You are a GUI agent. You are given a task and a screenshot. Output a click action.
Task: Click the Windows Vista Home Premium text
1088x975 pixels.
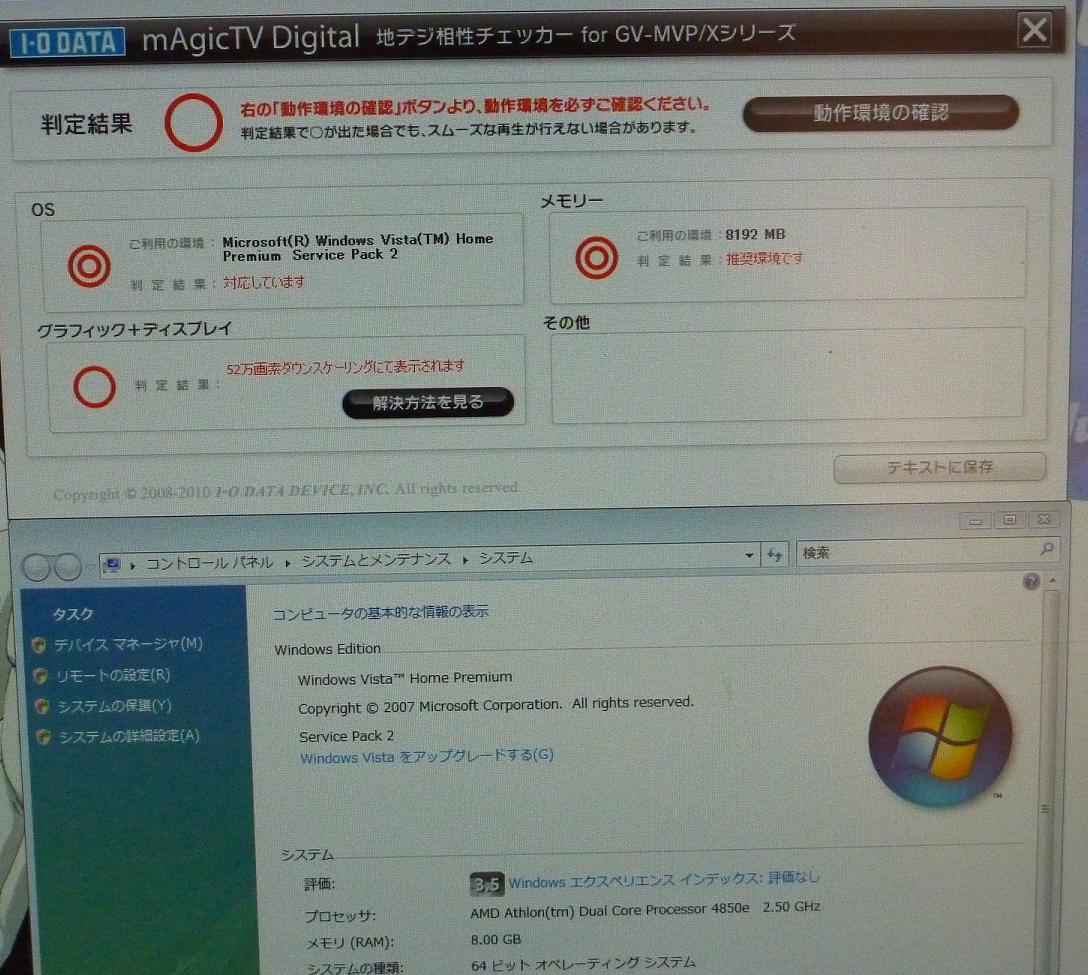[x=405, y=679]
